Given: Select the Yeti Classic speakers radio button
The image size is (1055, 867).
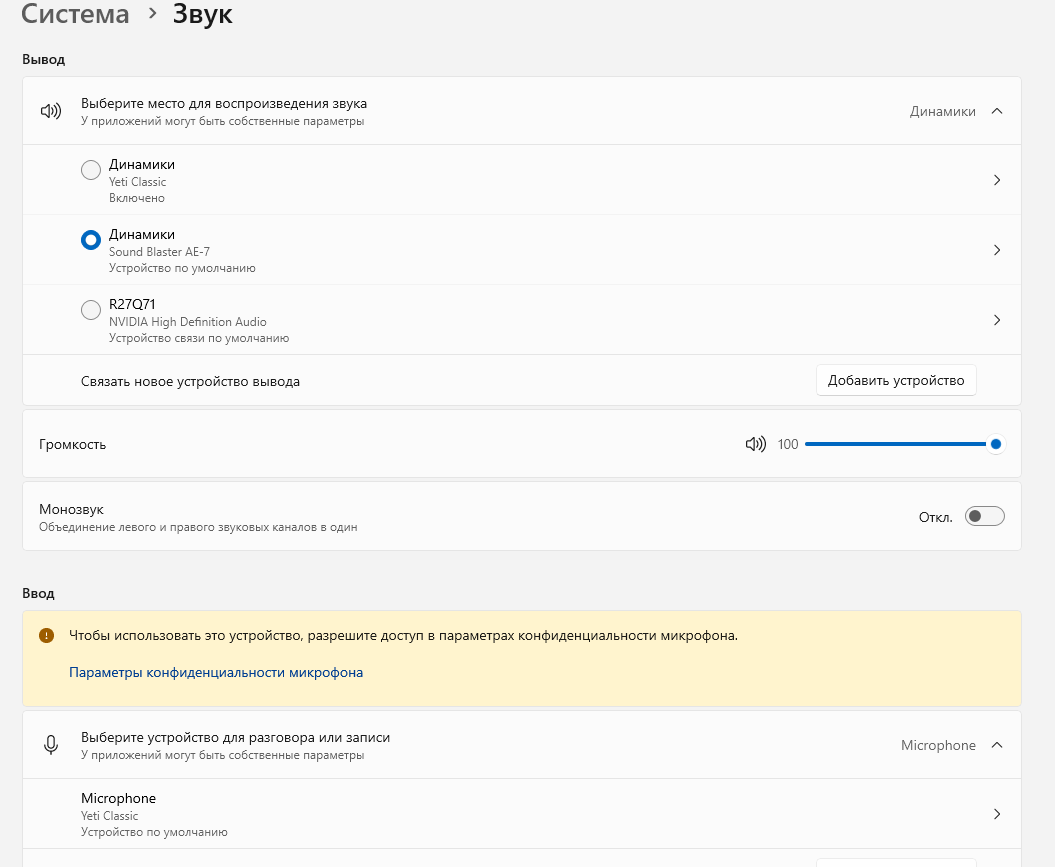Looking at the screenshot, I should tap(91, 170).
